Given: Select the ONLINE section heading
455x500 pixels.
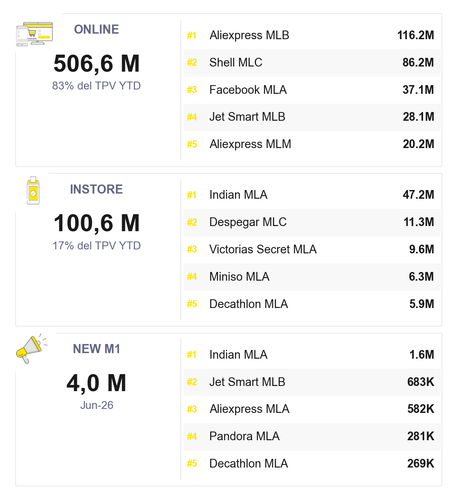Looking at the screenshot, I should tap(96, 29).
